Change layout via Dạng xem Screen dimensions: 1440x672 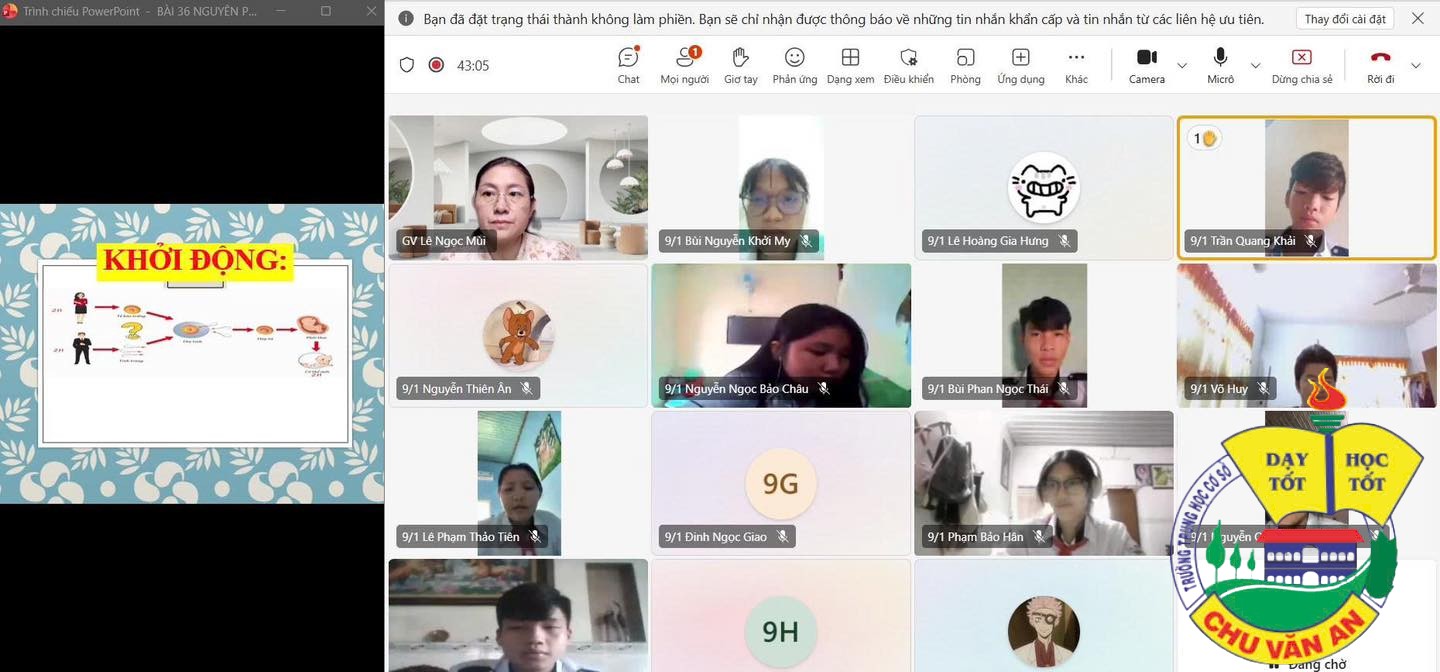850,65
